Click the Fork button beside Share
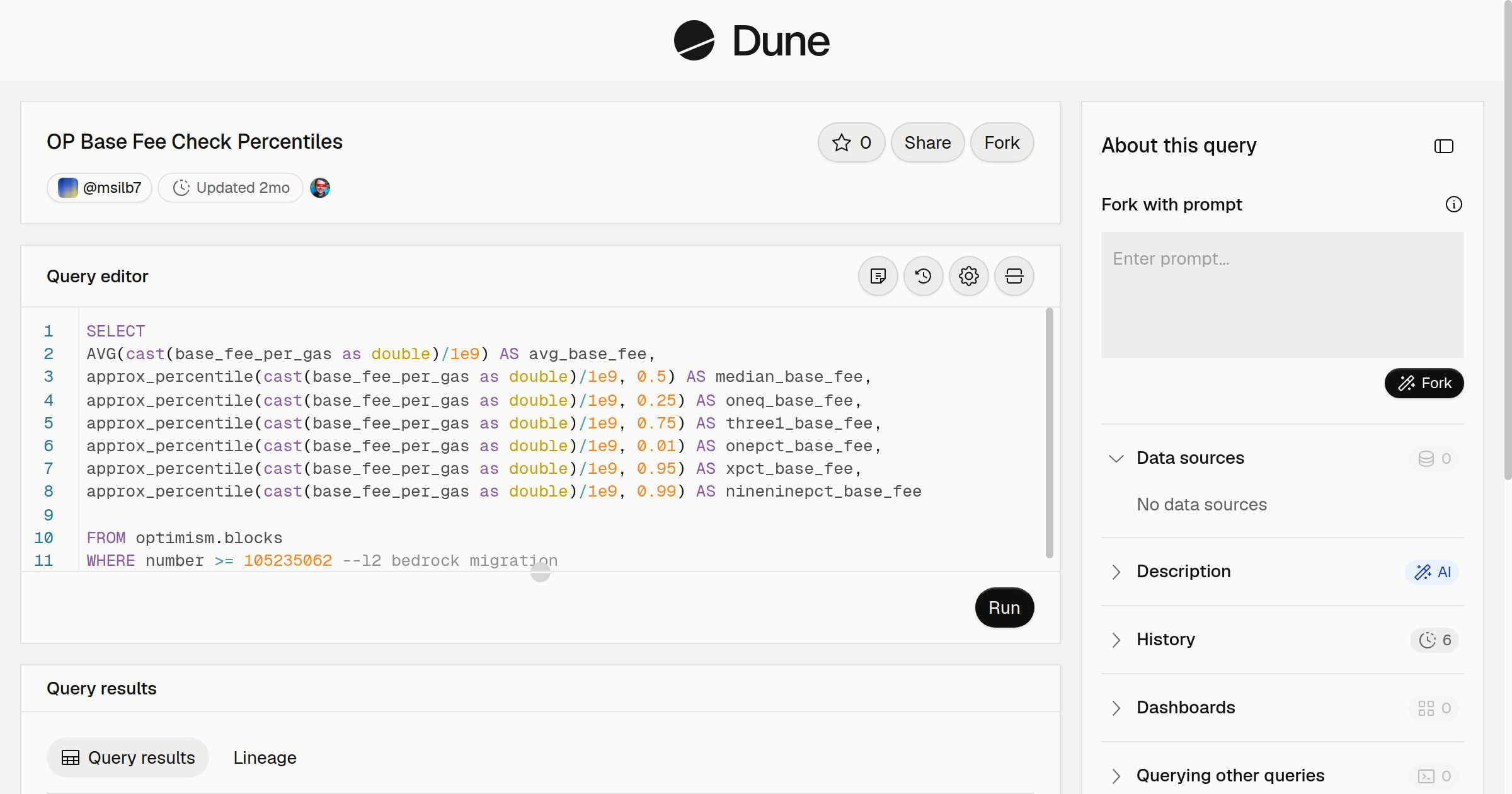1512x794 pixels. click(x=1002, y=142)
